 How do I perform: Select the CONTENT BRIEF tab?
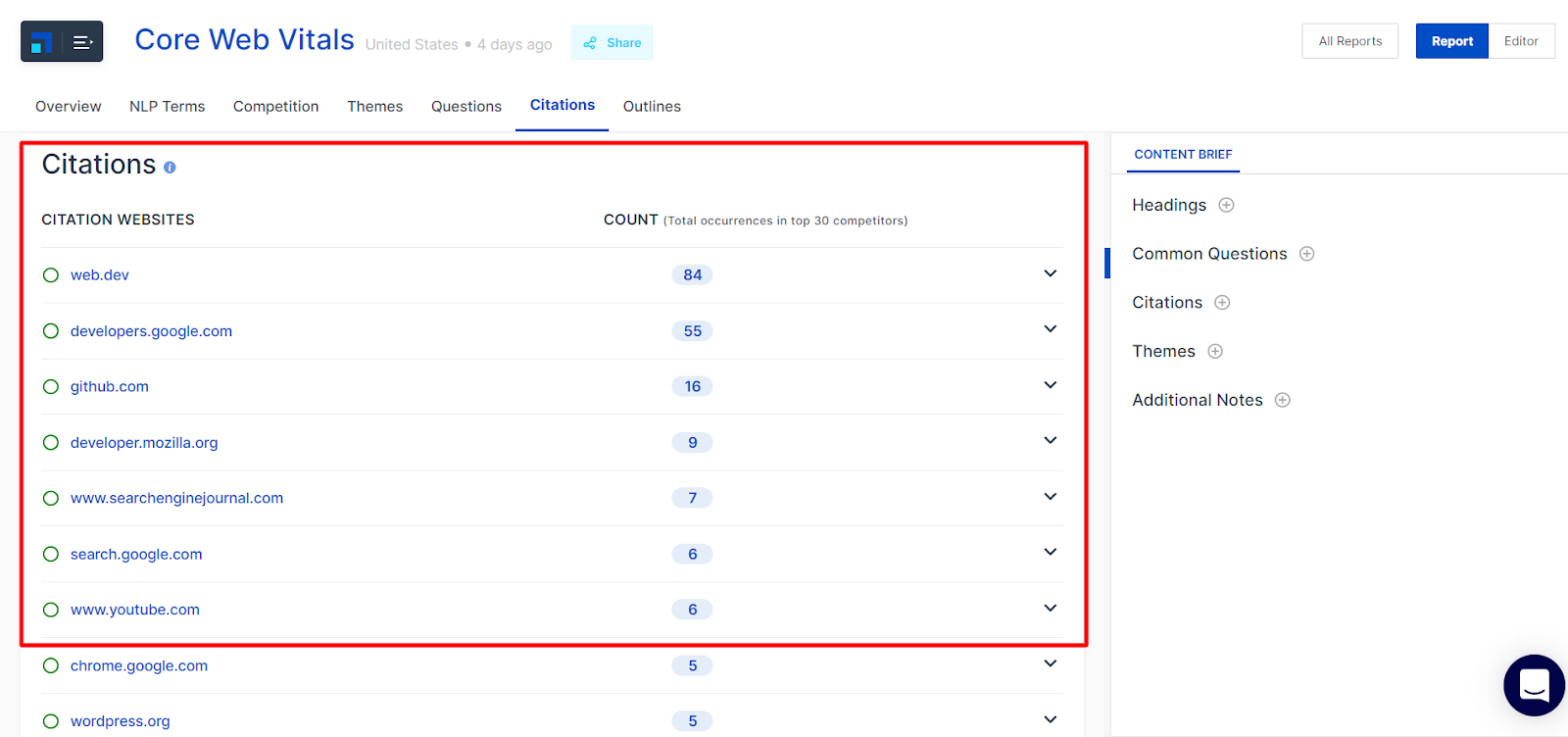[x=1183, y=155]
